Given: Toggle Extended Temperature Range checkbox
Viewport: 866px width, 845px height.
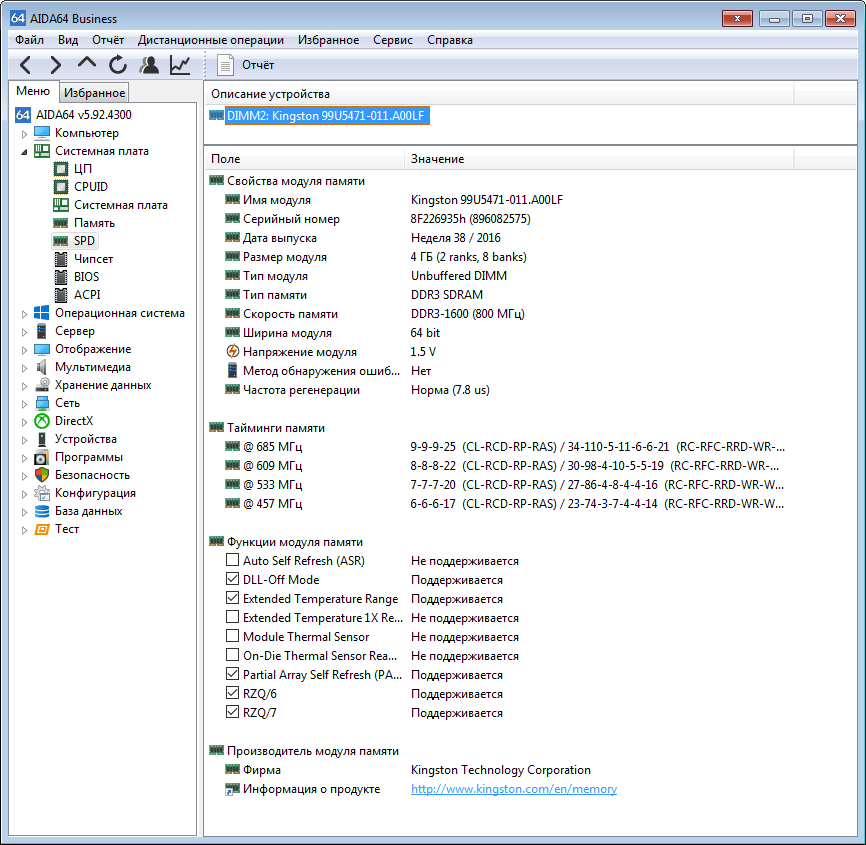Looking at the screenshot, I should click(x=233, y=598).
